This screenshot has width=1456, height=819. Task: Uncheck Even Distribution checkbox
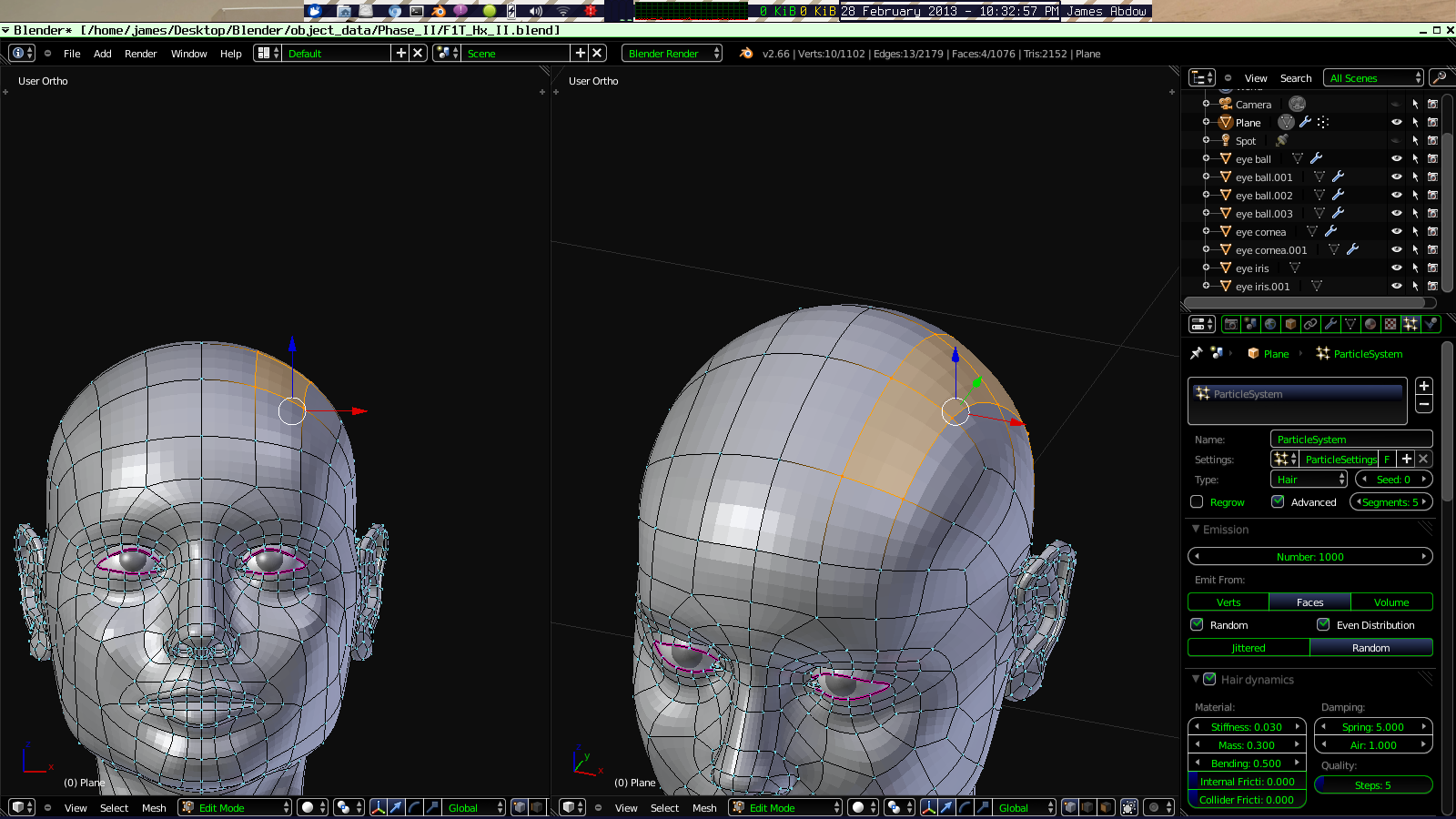[x=1323, y=624]
